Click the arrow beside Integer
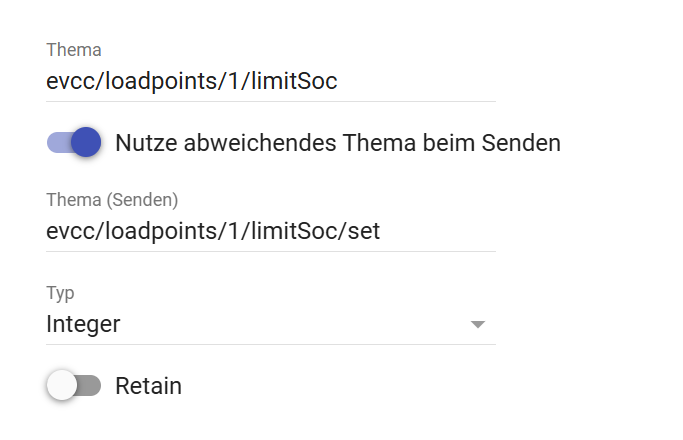Screen dimensions: 683x440 coord(478,325)
